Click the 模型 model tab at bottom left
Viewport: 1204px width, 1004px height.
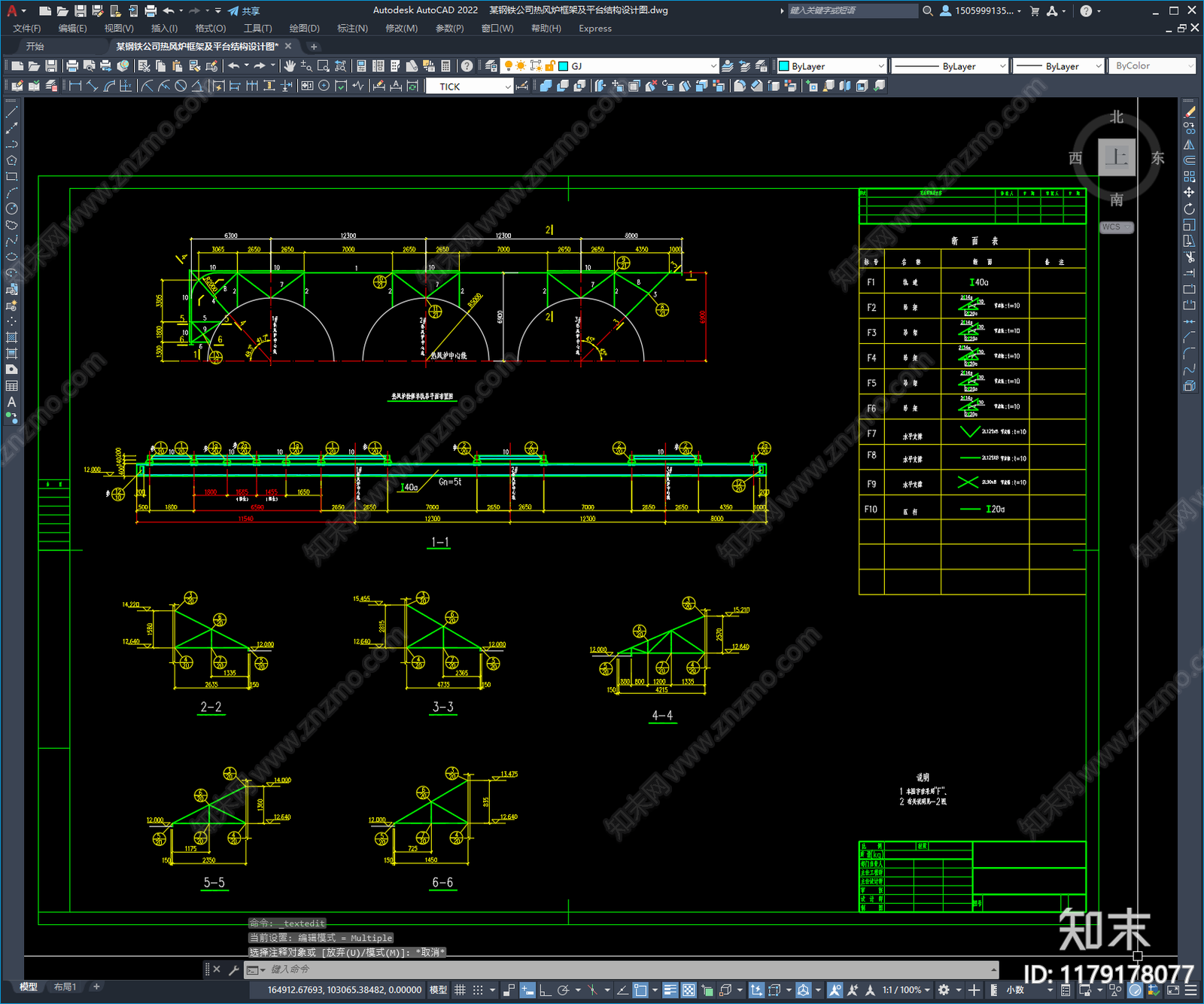click(x=29, y=987)
